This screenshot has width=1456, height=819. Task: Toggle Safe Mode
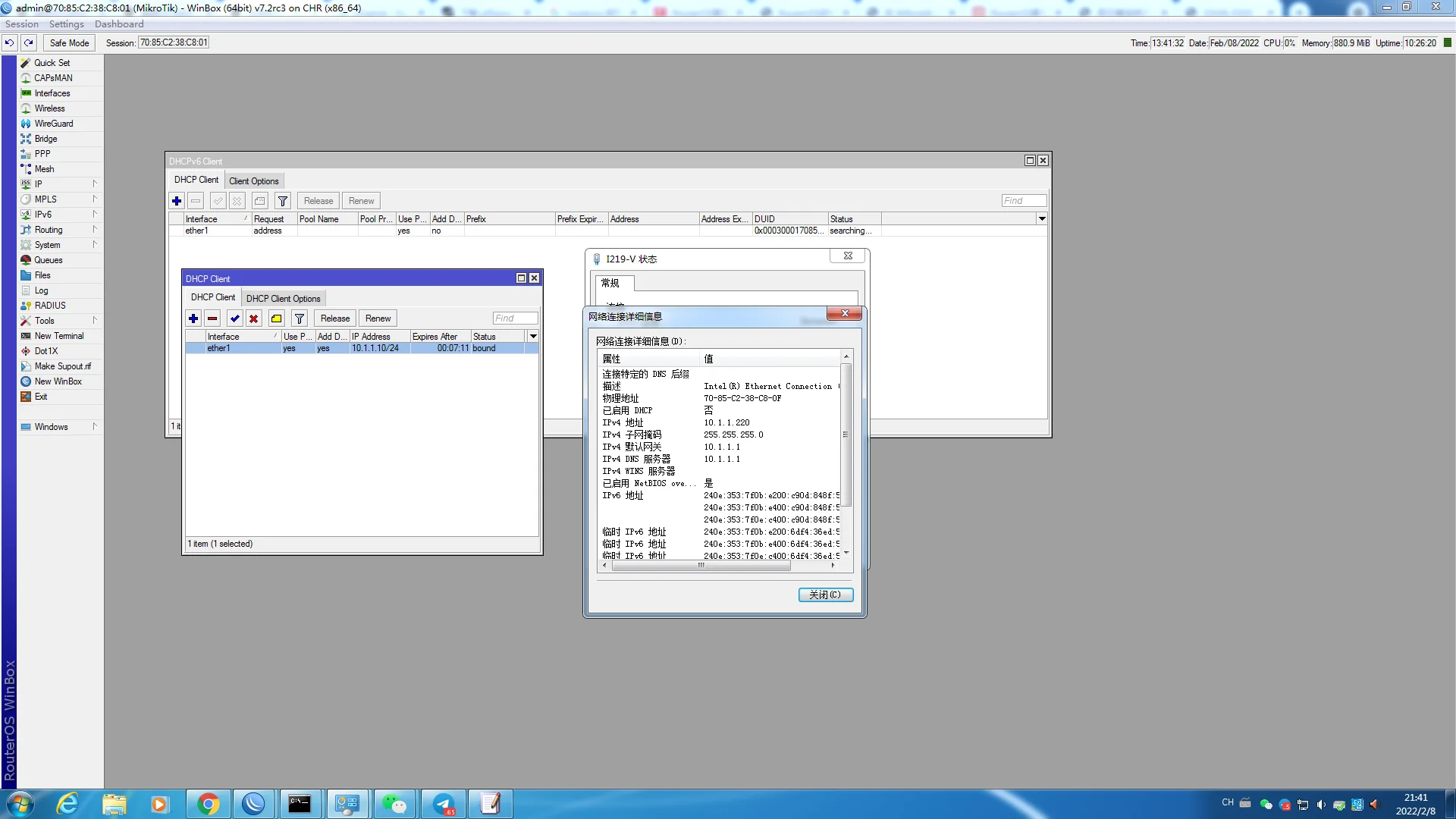click(69, 43)
